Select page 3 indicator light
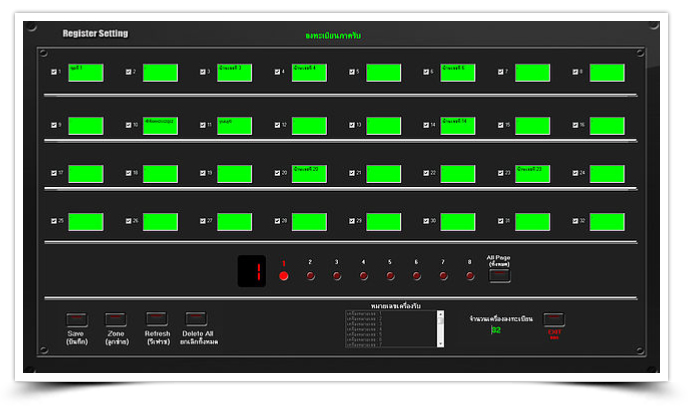688x412 pixels. 337,276
